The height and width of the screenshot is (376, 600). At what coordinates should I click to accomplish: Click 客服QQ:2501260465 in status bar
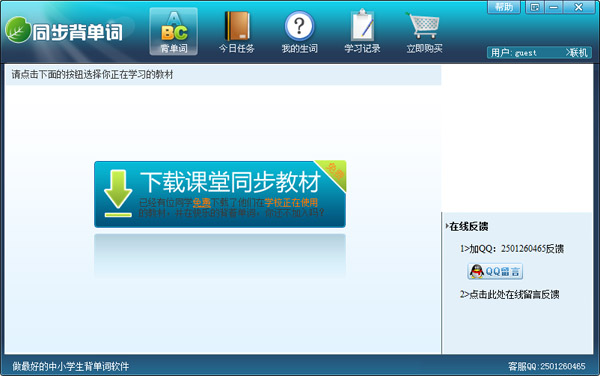(x=546, y=366)
